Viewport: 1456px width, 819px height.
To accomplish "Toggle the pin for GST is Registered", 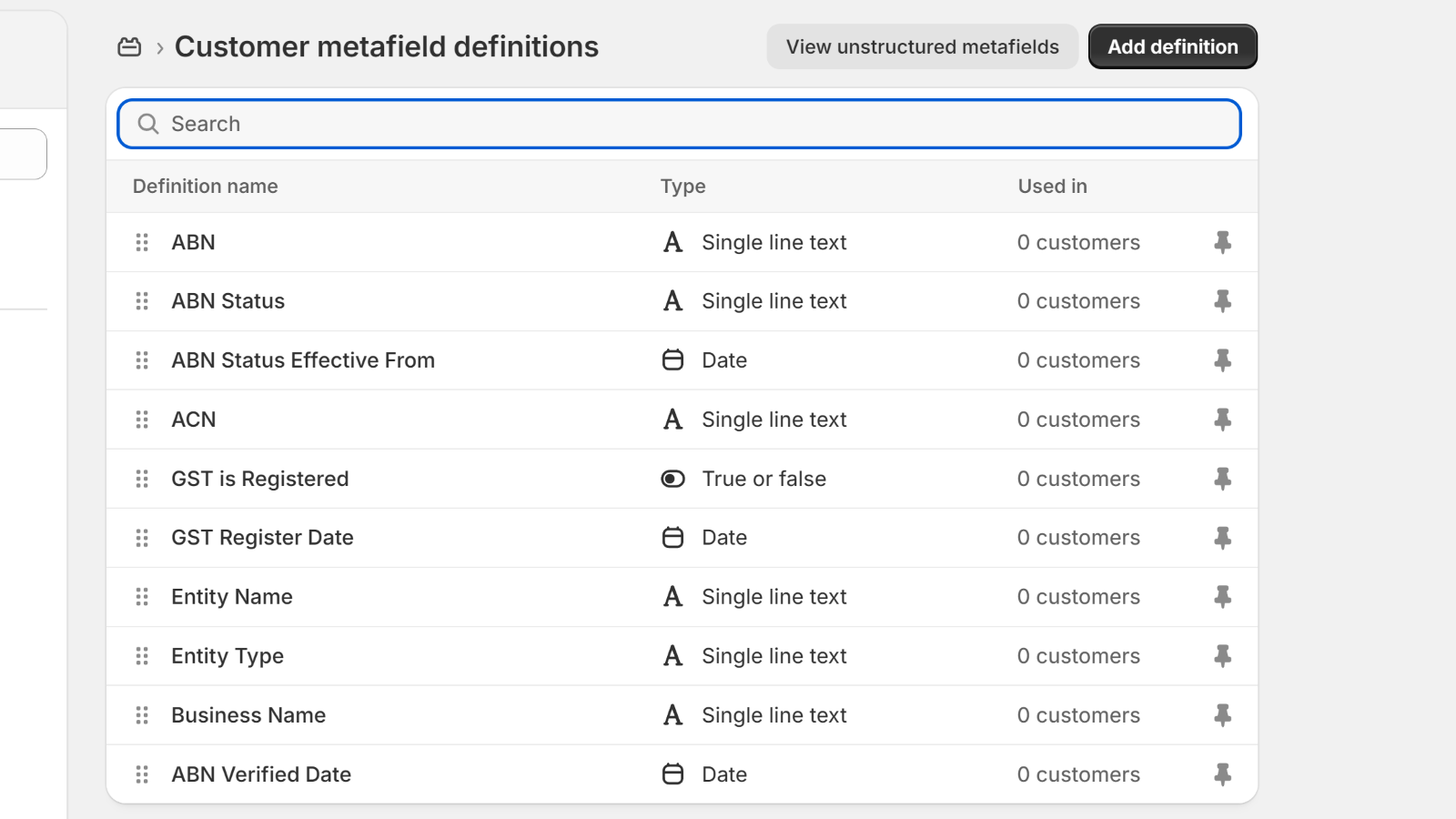I will click(x=1223, y=479).
